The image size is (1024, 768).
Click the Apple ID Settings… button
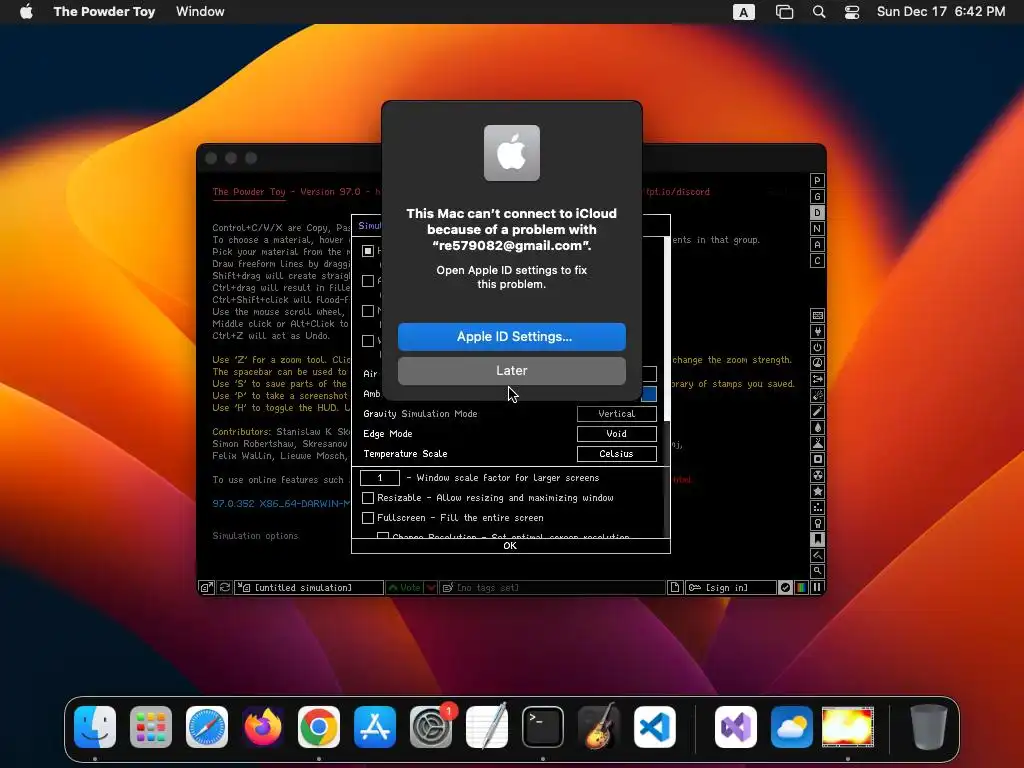pos(512,337)
